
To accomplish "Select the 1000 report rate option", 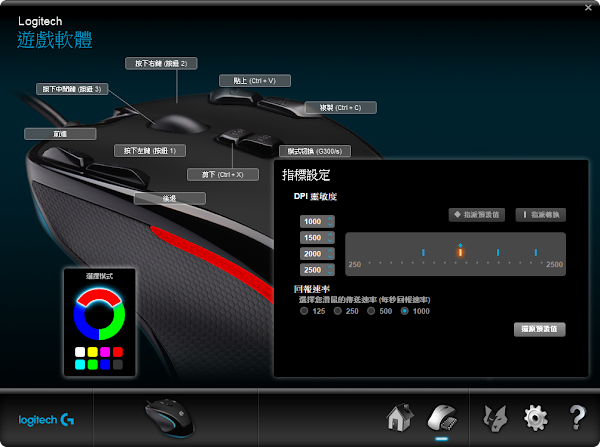I will coord(404,311).
